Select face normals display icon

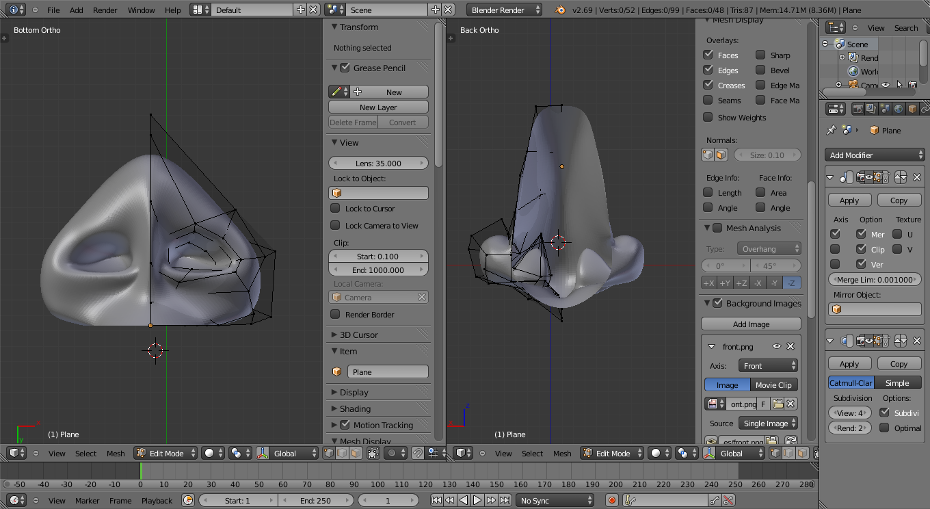(x=721, y=155)
